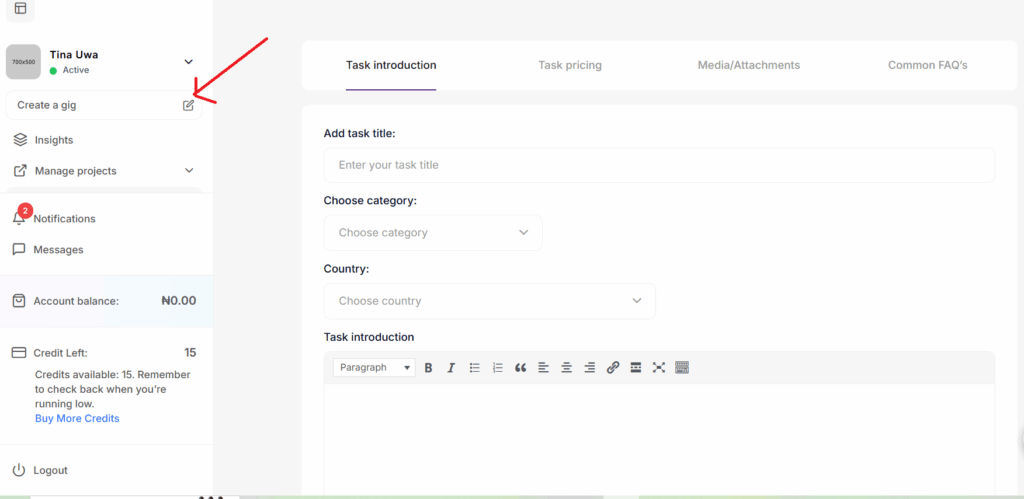
Task: Focus the Enter your task title field
Action: (x=659, y=165)
